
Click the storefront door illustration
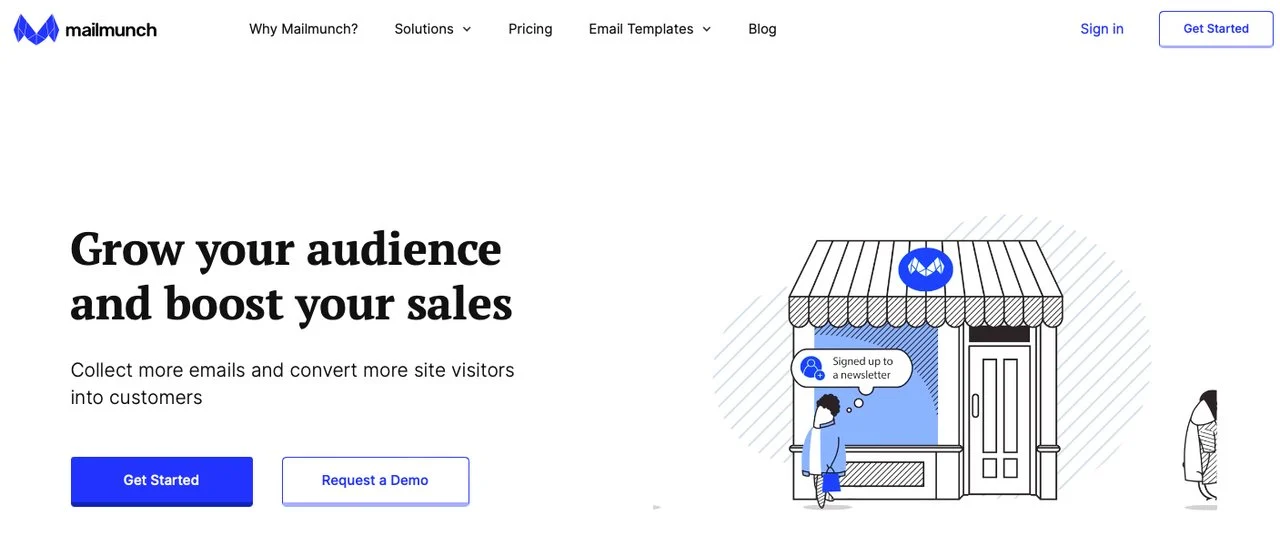click(x=998, y=418)
